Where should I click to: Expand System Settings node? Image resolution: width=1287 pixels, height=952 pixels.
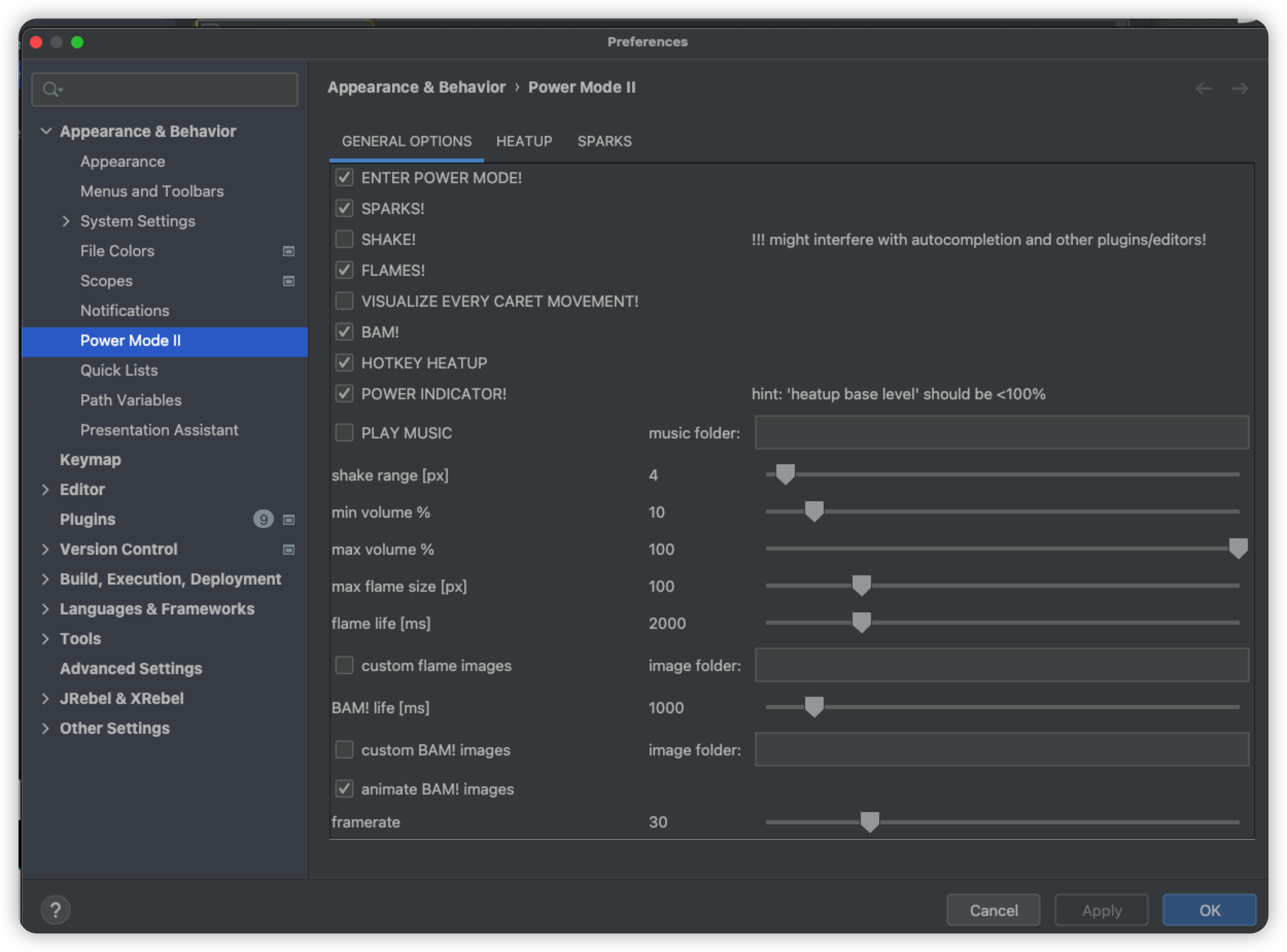66,221
